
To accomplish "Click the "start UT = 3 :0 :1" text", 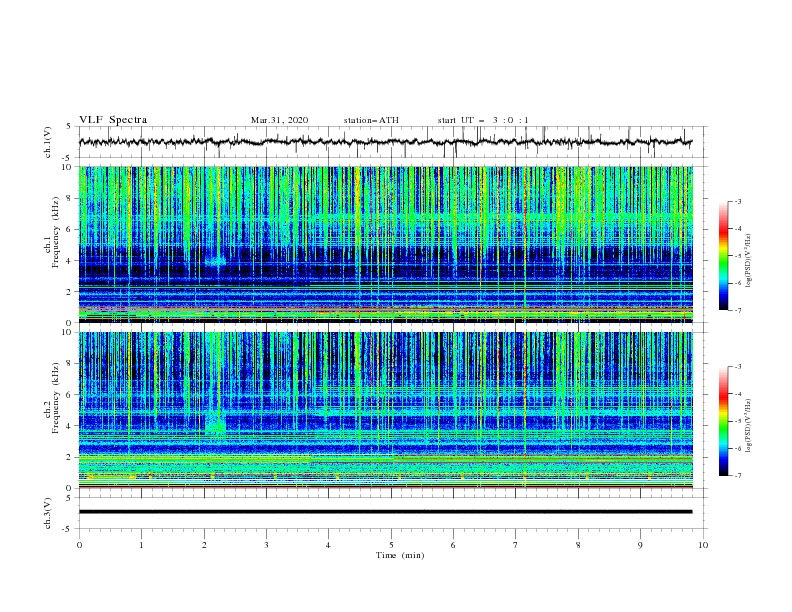I will click(x=483, y=120).
